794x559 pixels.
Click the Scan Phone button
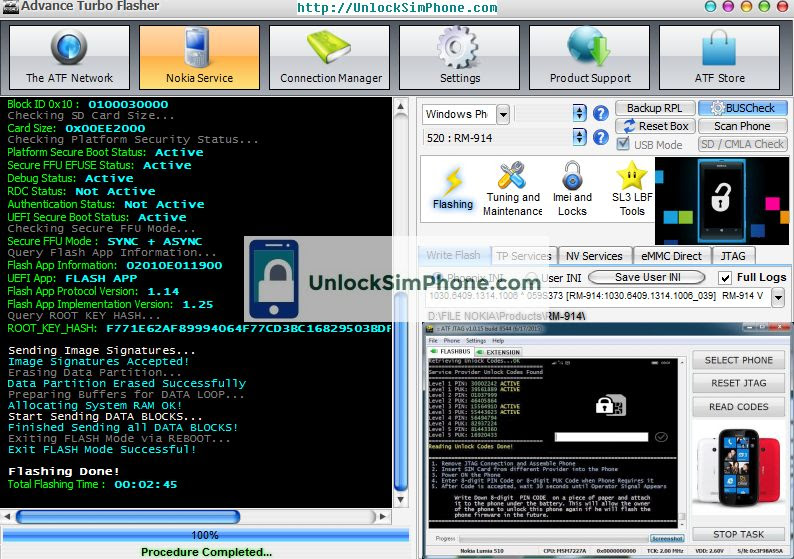pos(742,126)
